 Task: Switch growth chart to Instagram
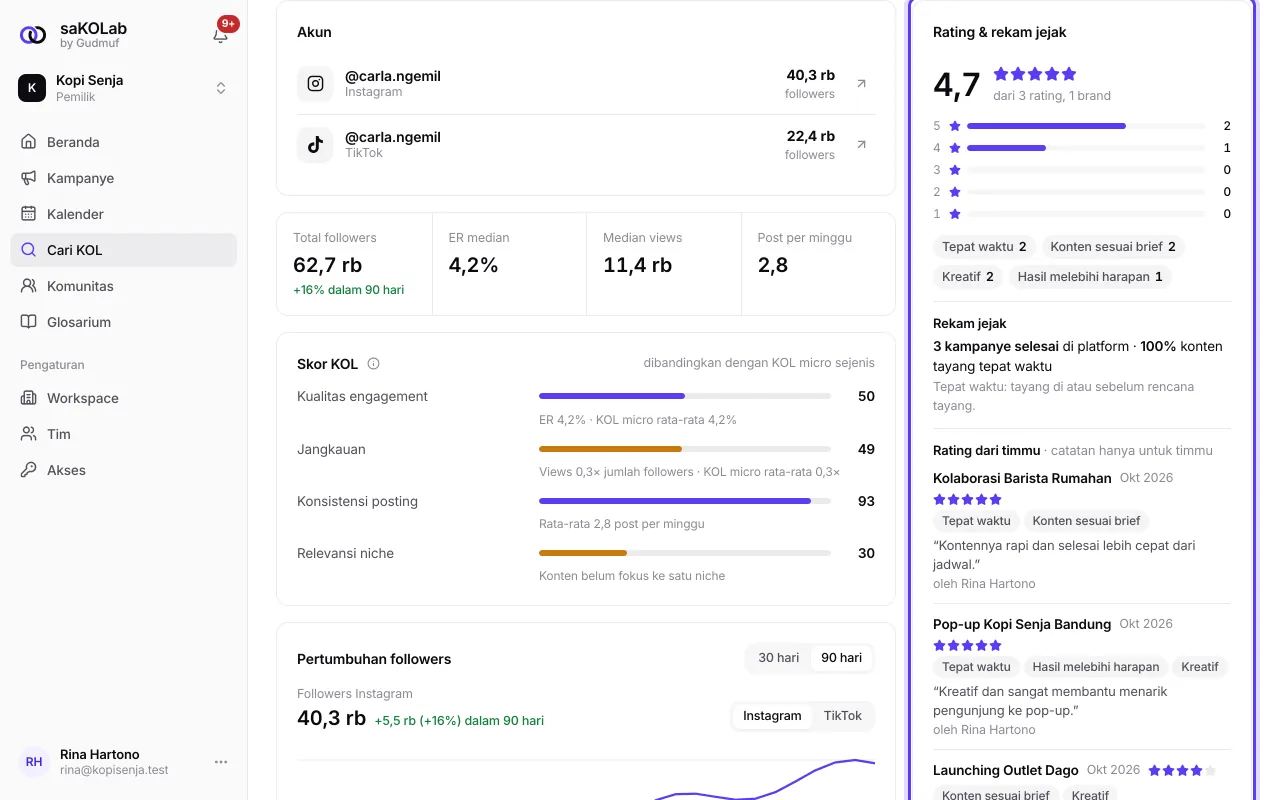[772, 716]
